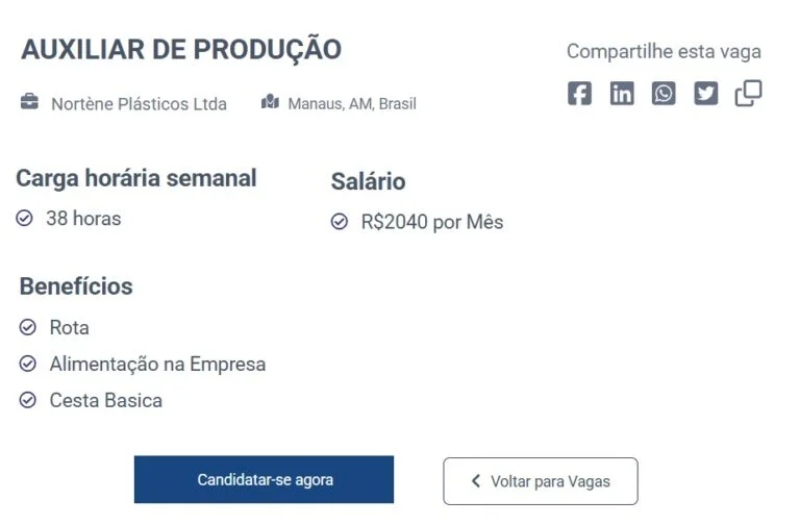Image resolution: width=800 pixels, height=525 pixels.
Task: Click the AUXILIAR DE PRODUÇÃO job title
Action: [x=181, y=49]
